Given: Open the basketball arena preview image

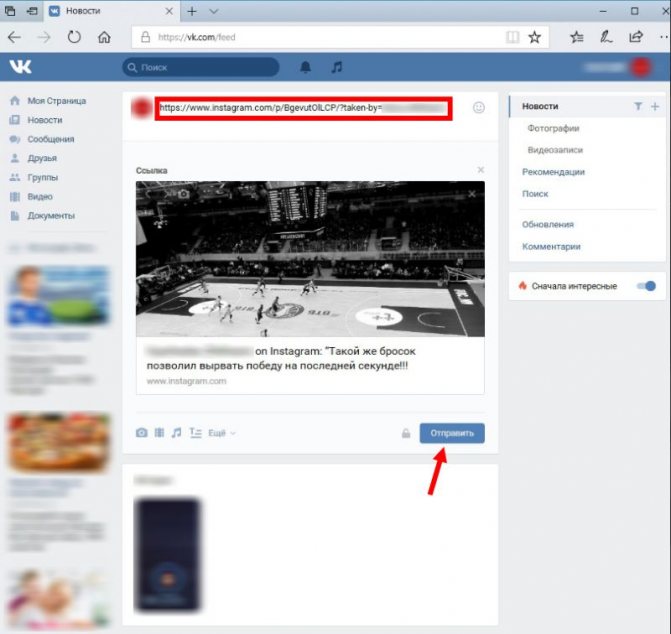Looking at the screenshot, I should click(x=310, y=259).
